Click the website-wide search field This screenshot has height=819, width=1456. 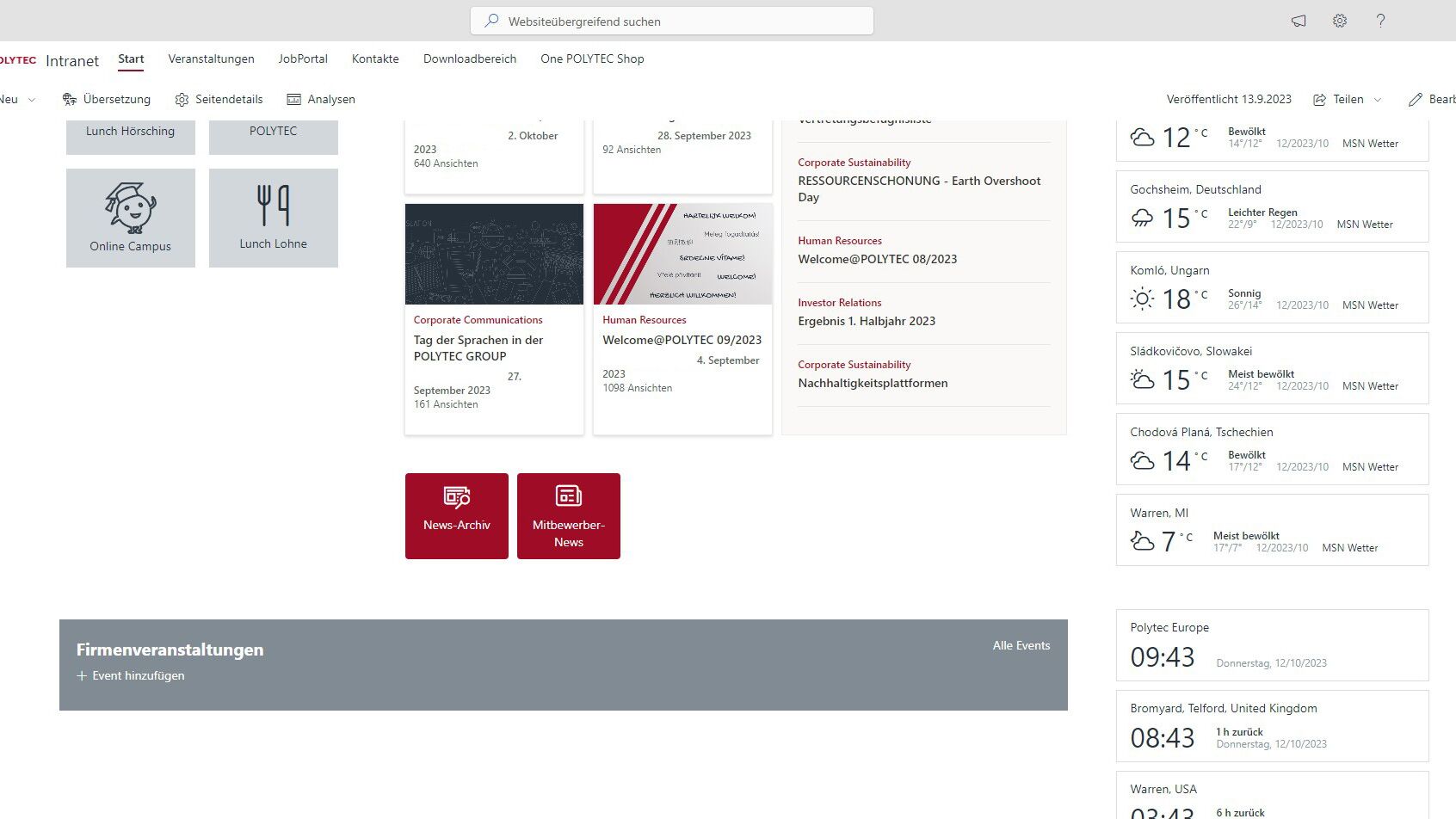672,22
